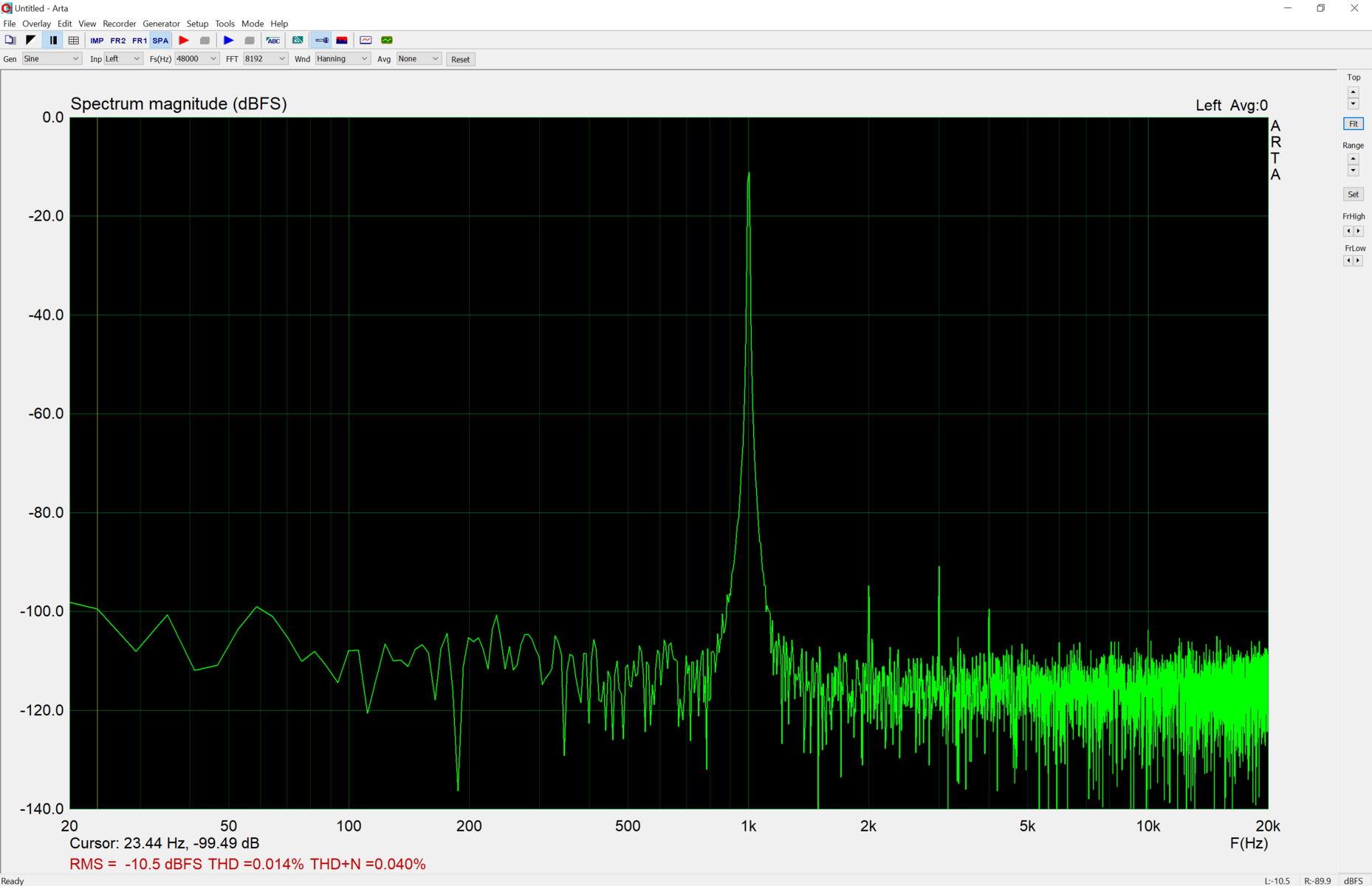Open the Overlay menu
The height and width of the screenshot is (886, 1372).
pos(36,24)
